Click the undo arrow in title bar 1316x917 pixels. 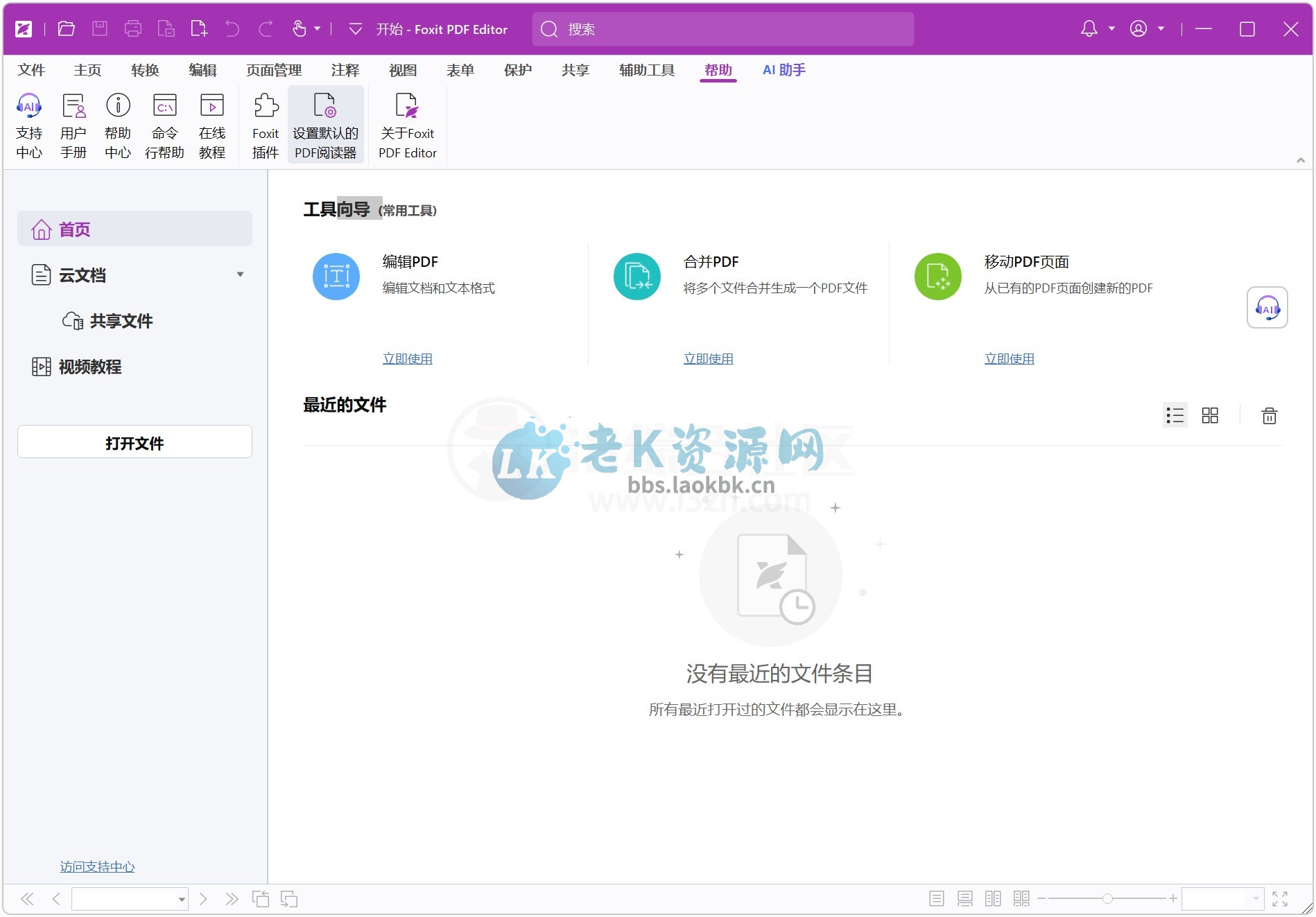coord(232,28)
